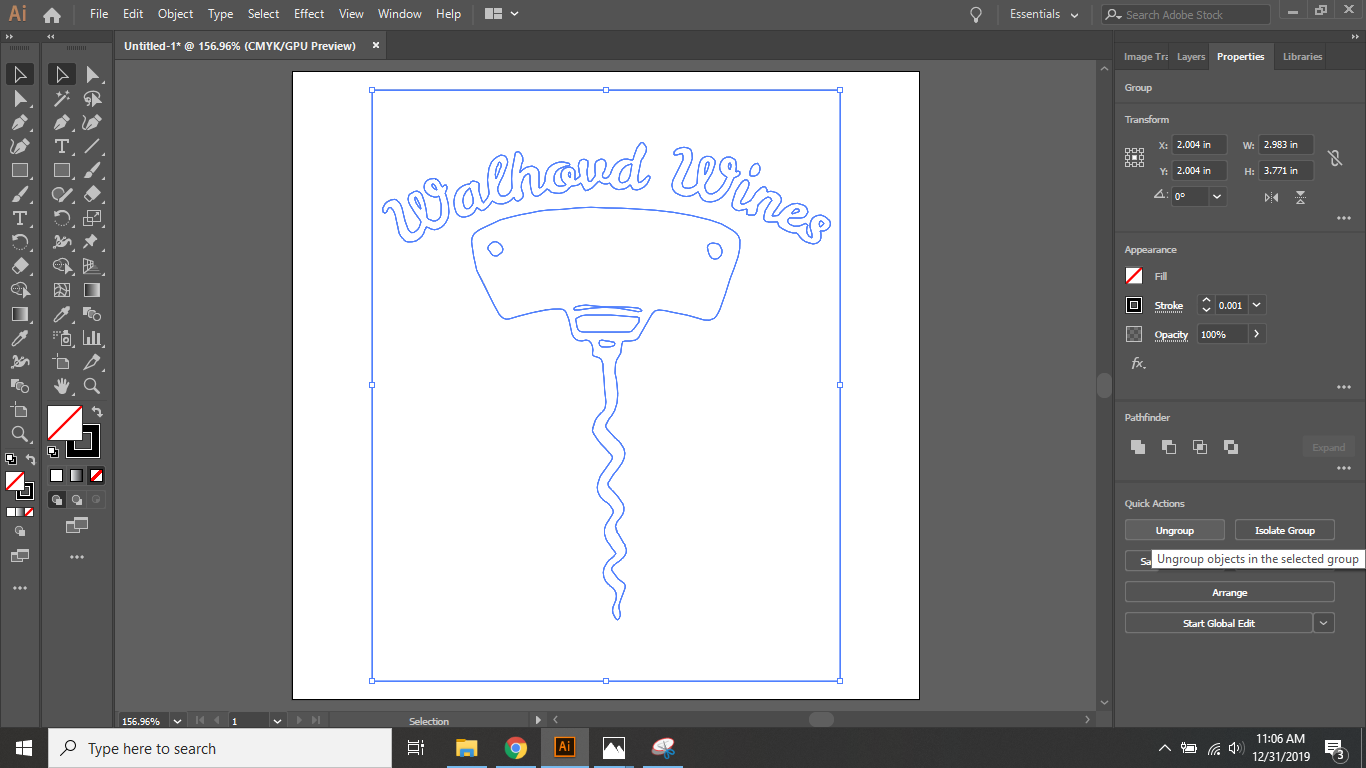Apply Minus Front in the Pathfinder panel
The width and height of the screenshot is (1366, 768).
tap(1168, 447)
